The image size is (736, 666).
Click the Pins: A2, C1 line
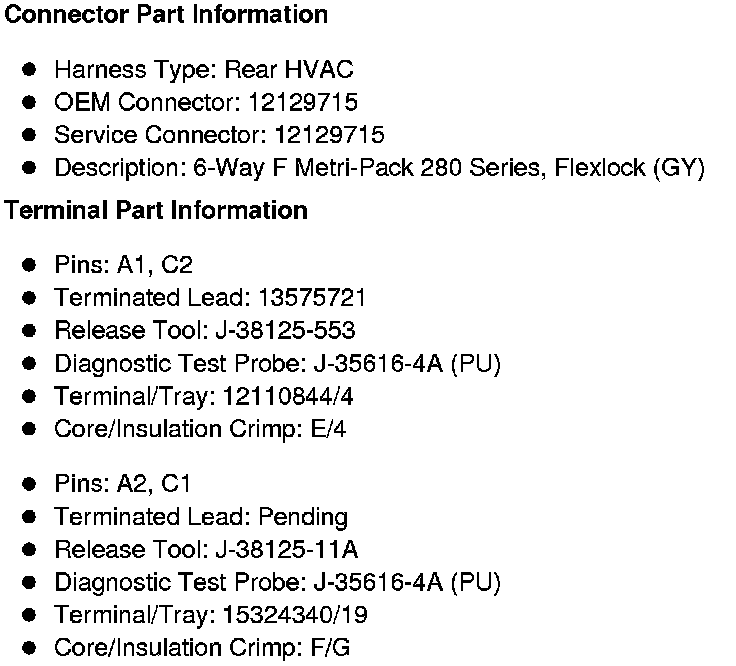tap(123, 484)
